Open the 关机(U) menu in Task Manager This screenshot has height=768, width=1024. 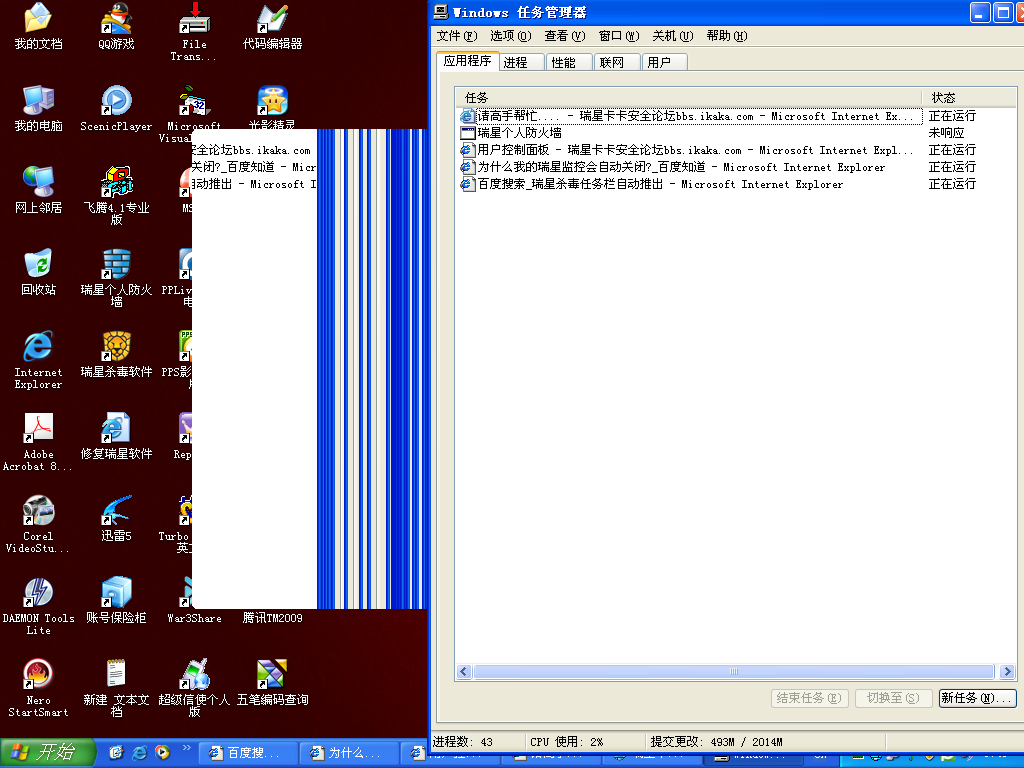coord(673,36)
